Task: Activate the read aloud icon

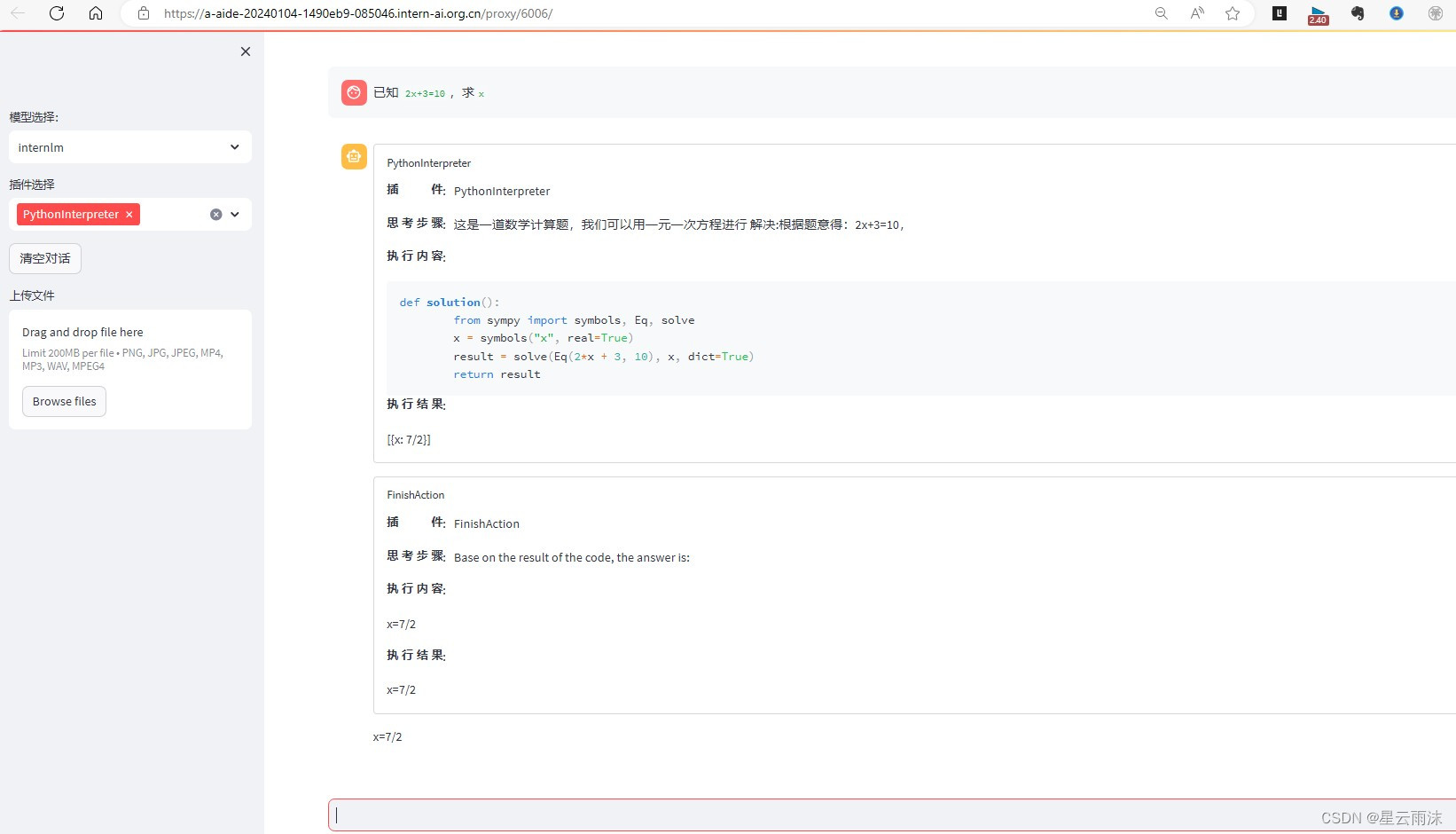Action: [1197, 13]
